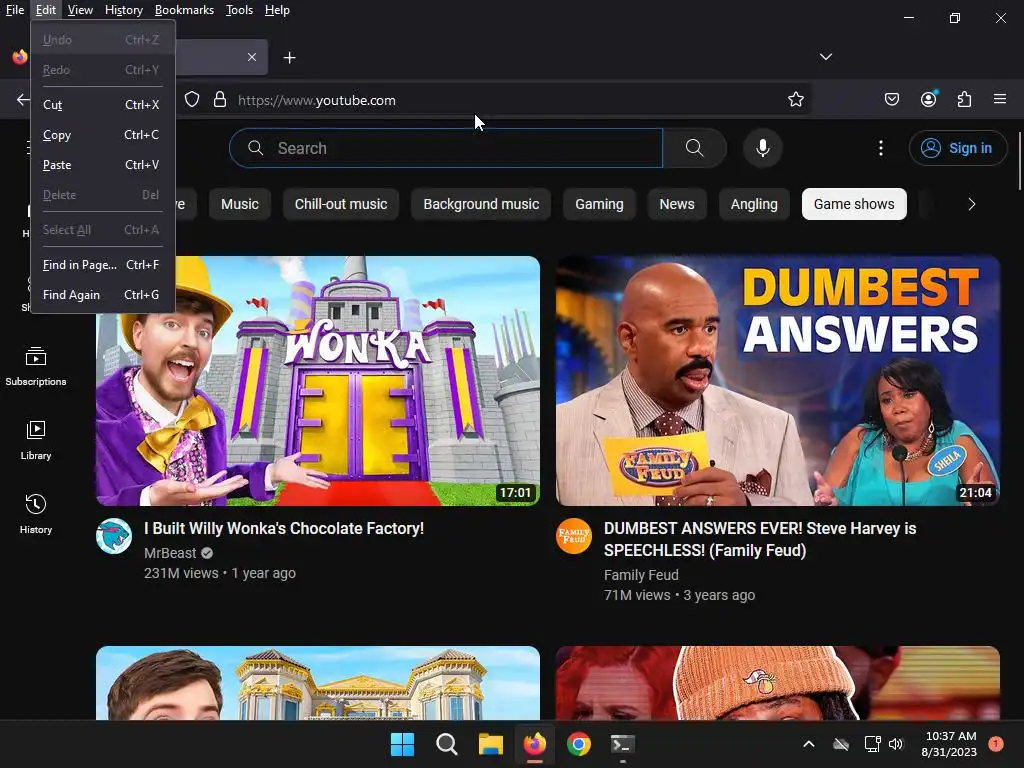
Task: Open the Family Feud channel name link
Action: 641,575
